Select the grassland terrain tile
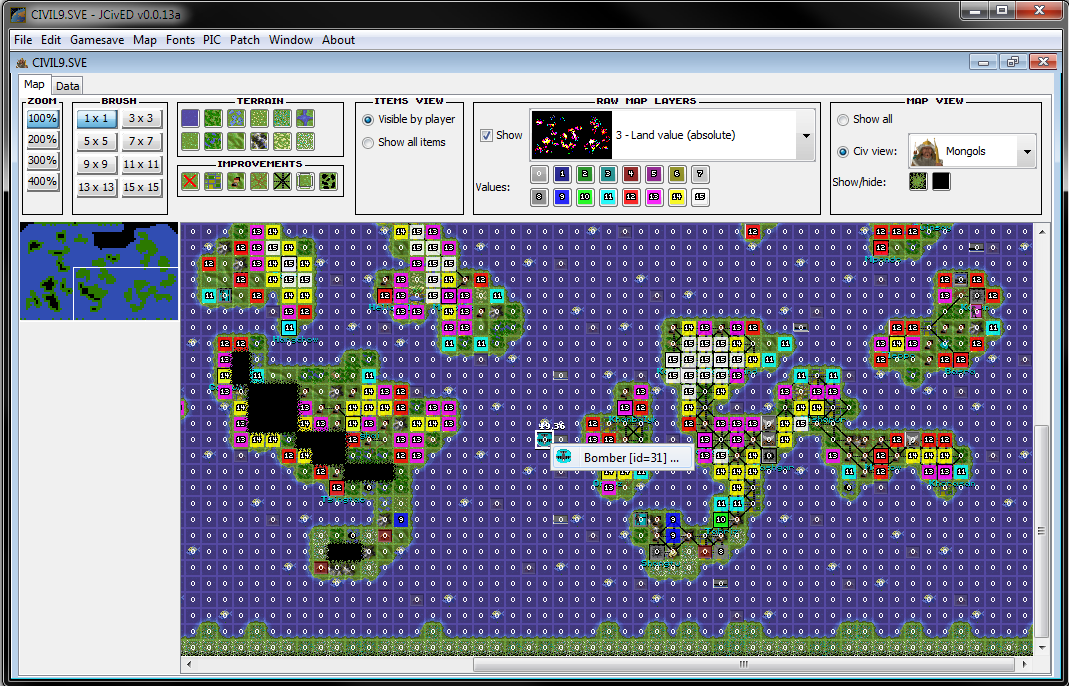1069x686 pixels. [190, 141]
